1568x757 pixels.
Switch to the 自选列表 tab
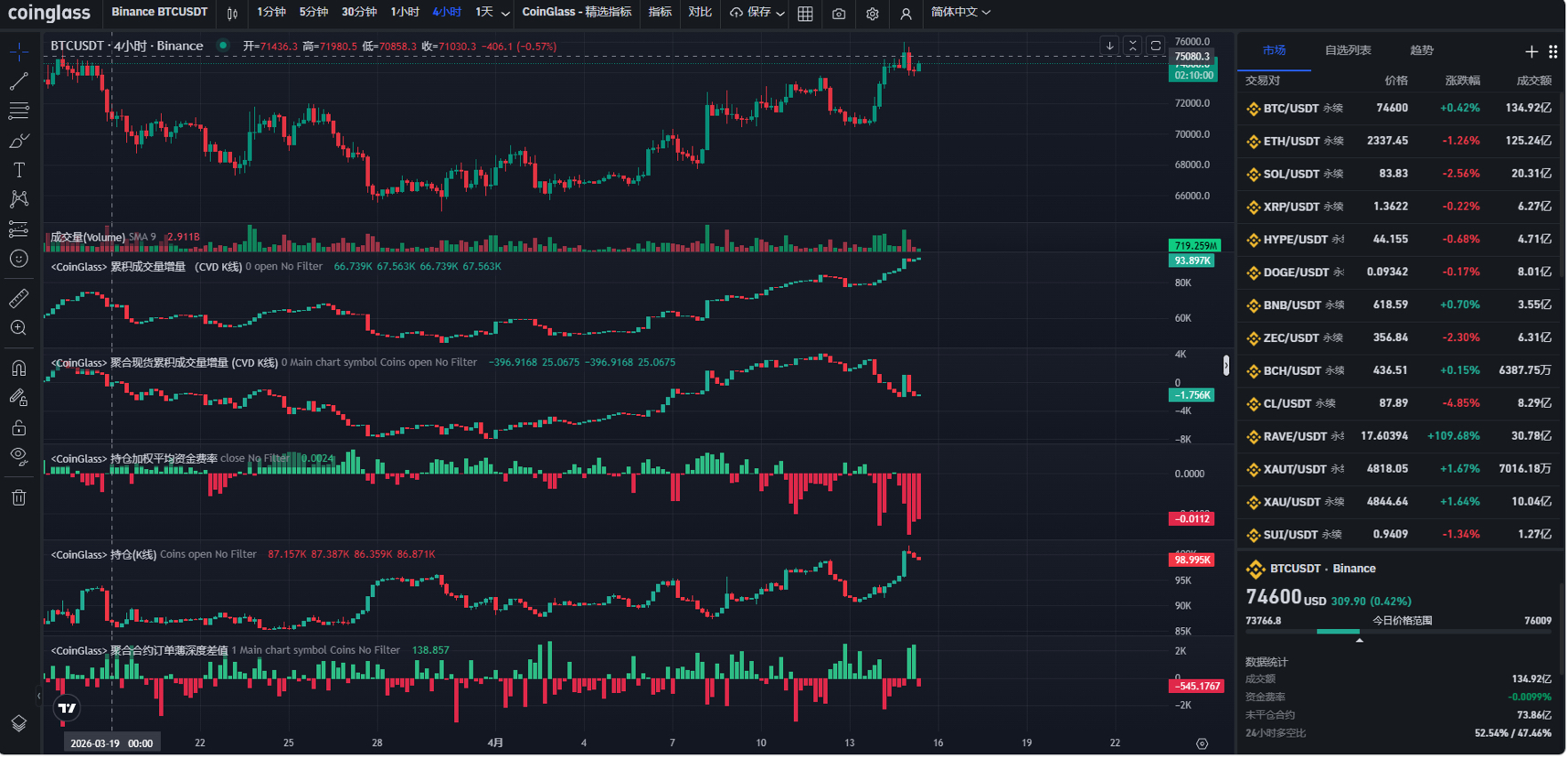[1348, 50]
